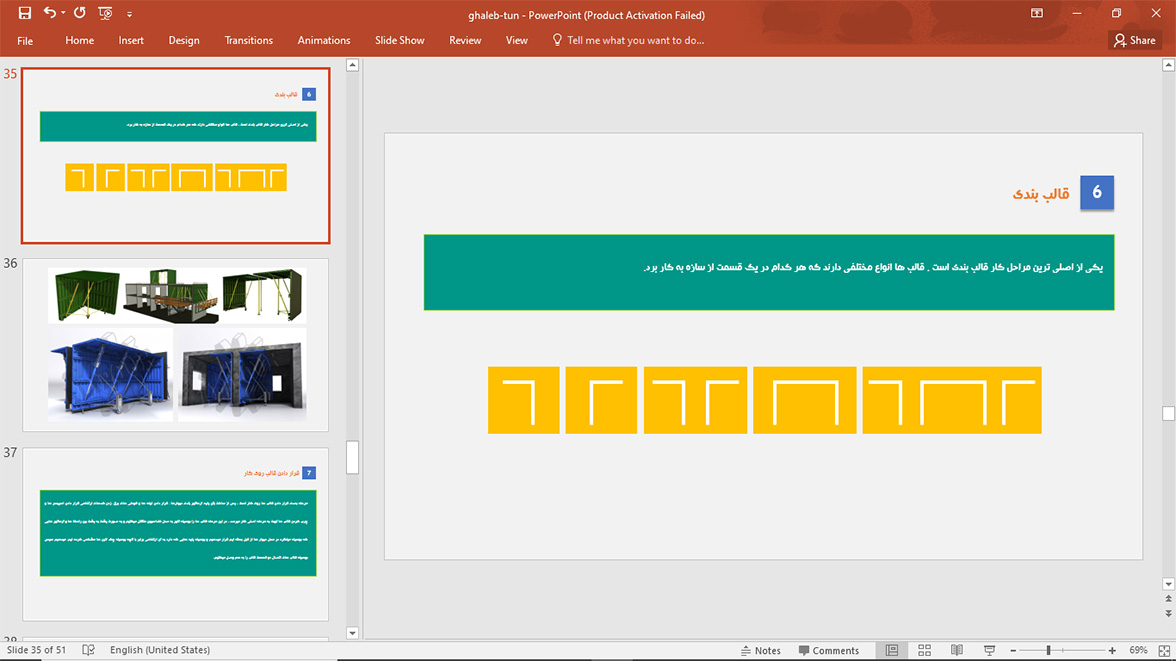Go to next slide double-arrow button

(1168, 613)
